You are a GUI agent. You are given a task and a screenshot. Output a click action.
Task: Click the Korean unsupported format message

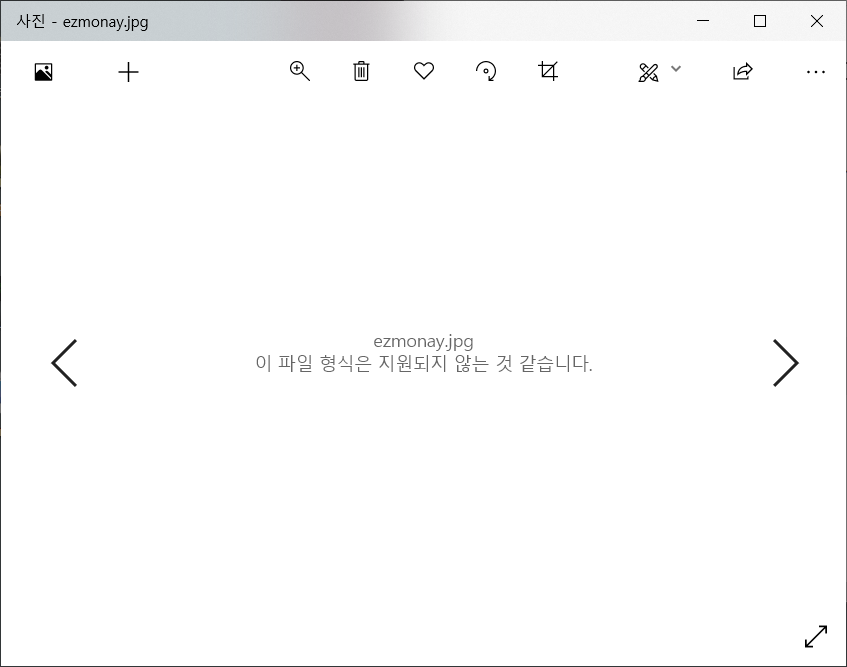click(x=424, y=363)
